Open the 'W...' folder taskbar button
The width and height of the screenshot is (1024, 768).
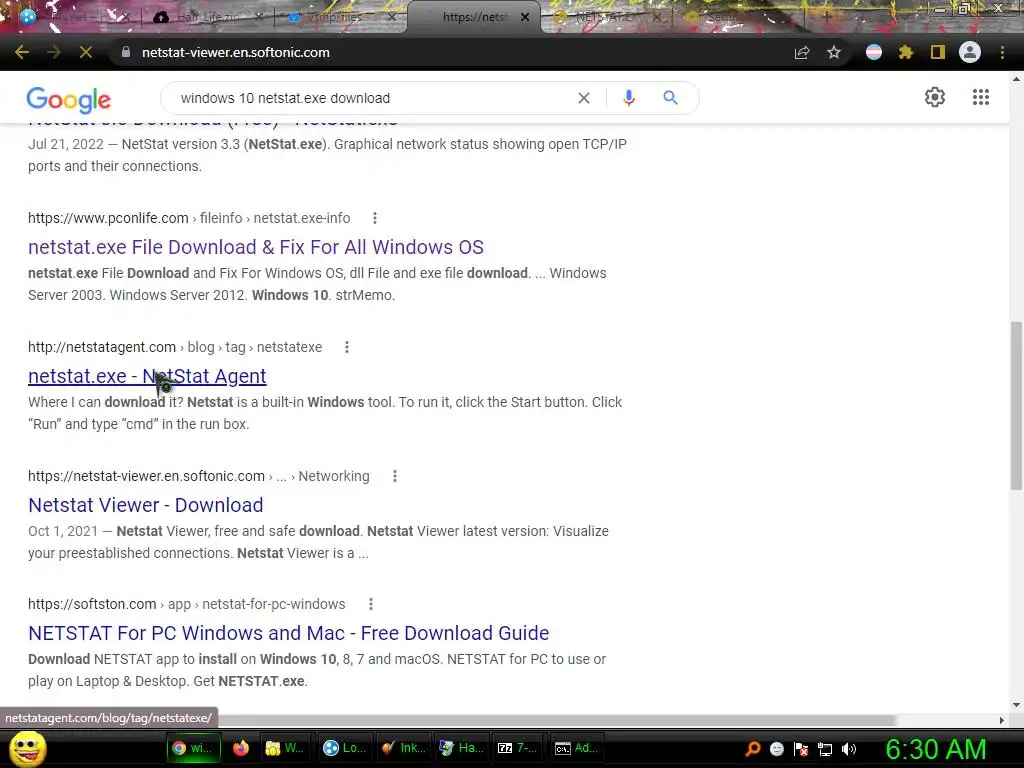click(285, 748)
